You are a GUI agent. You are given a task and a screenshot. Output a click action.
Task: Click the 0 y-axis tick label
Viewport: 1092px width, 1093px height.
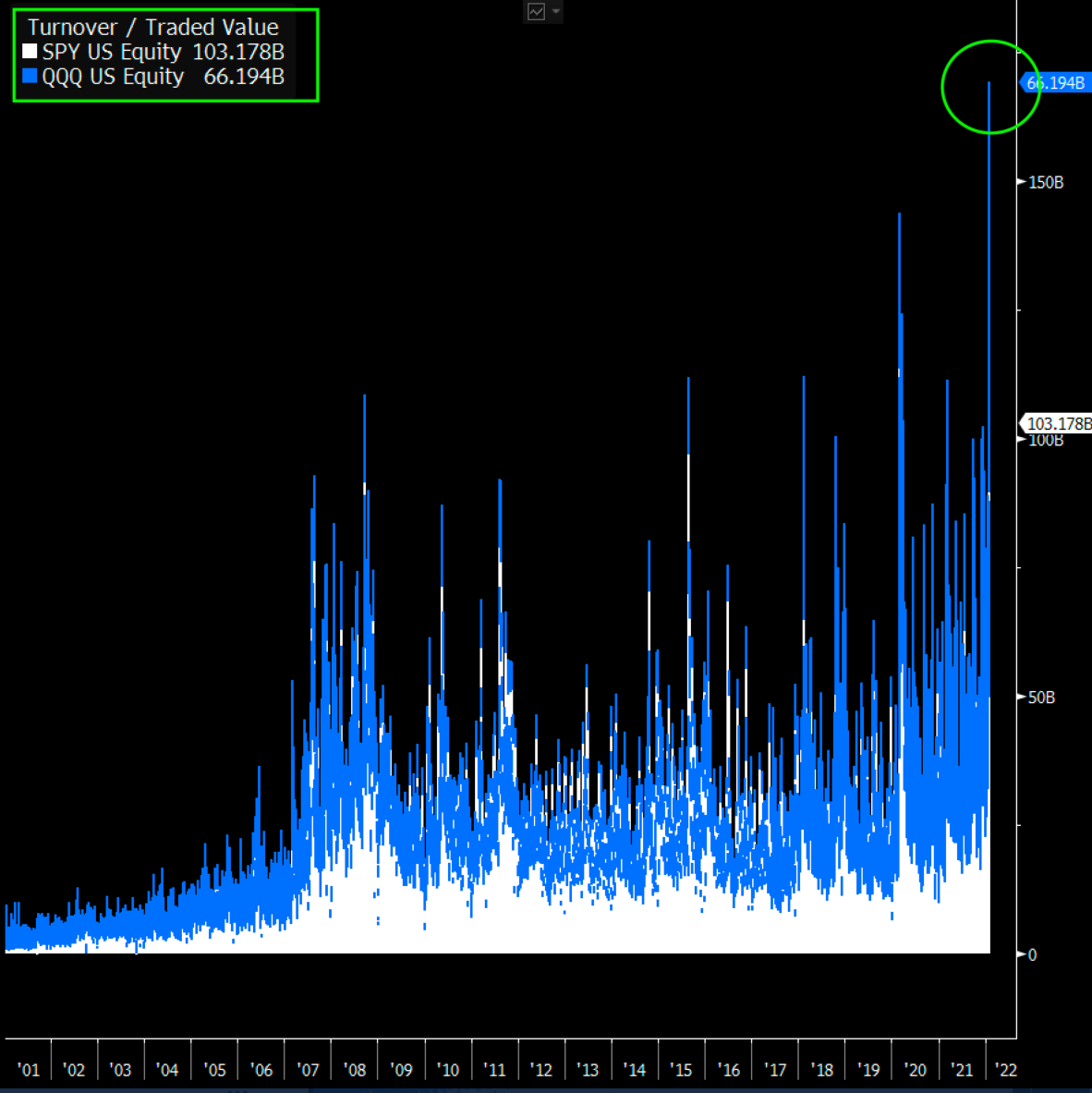1032,955
